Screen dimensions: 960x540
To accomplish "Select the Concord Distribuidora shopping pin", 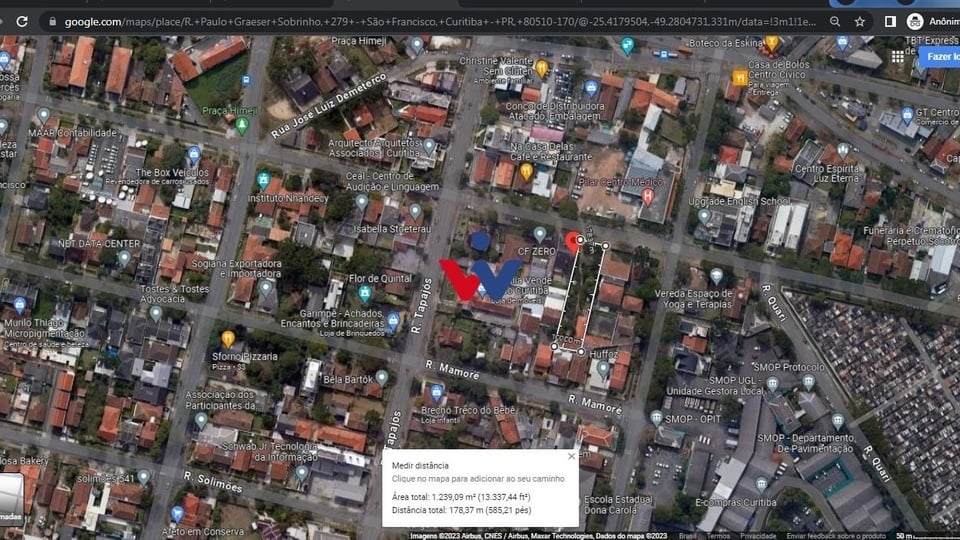I will [x=590, y=89].
